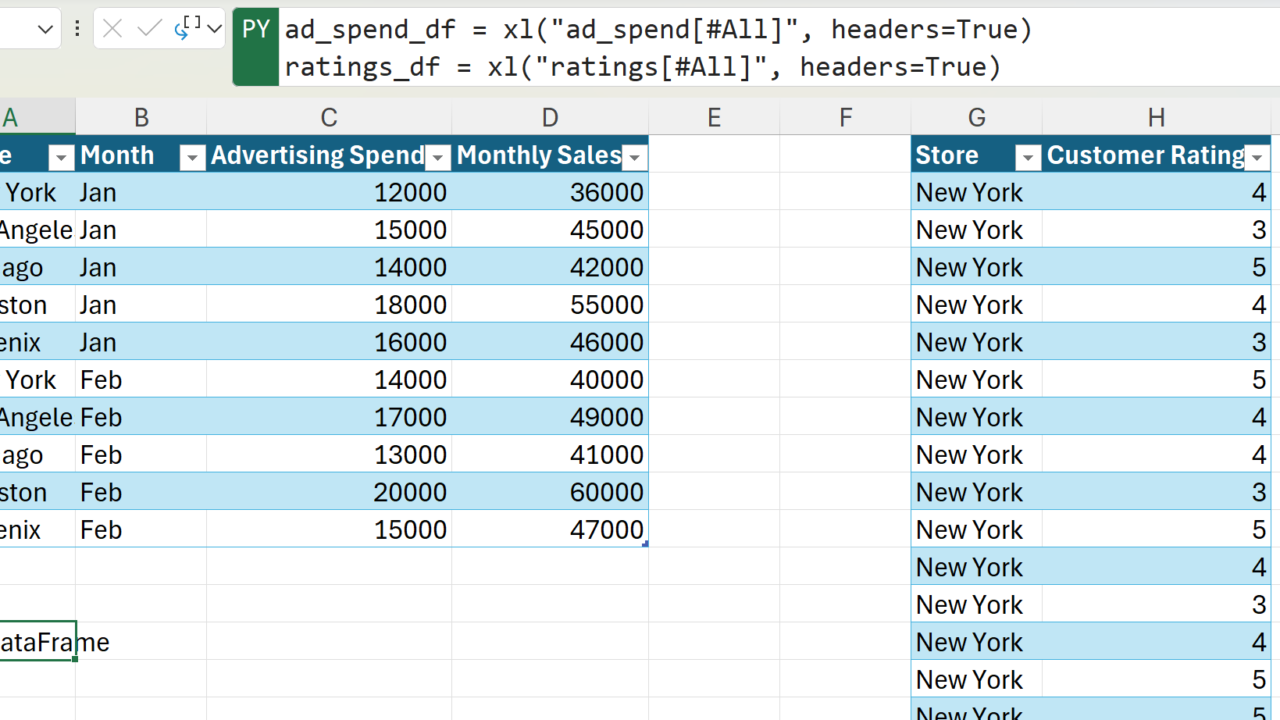Open the Month column filter dropdown
The height and width of the screenshot is (720, 1280).
click(191, 157)
